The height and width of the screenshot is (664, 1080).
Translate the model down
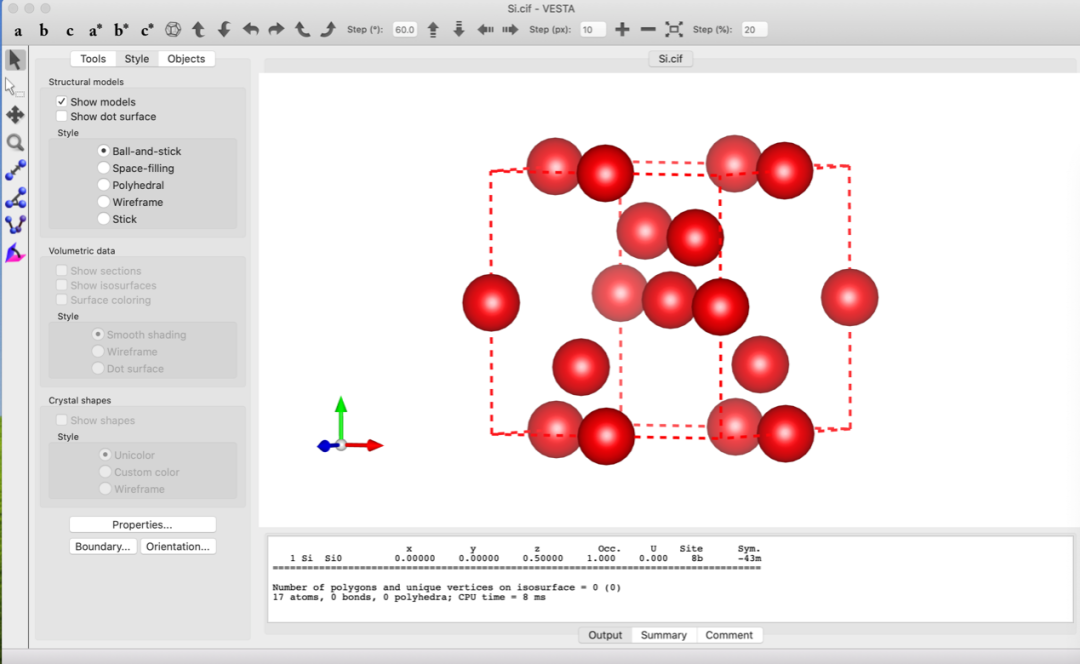tap(459, 30)
